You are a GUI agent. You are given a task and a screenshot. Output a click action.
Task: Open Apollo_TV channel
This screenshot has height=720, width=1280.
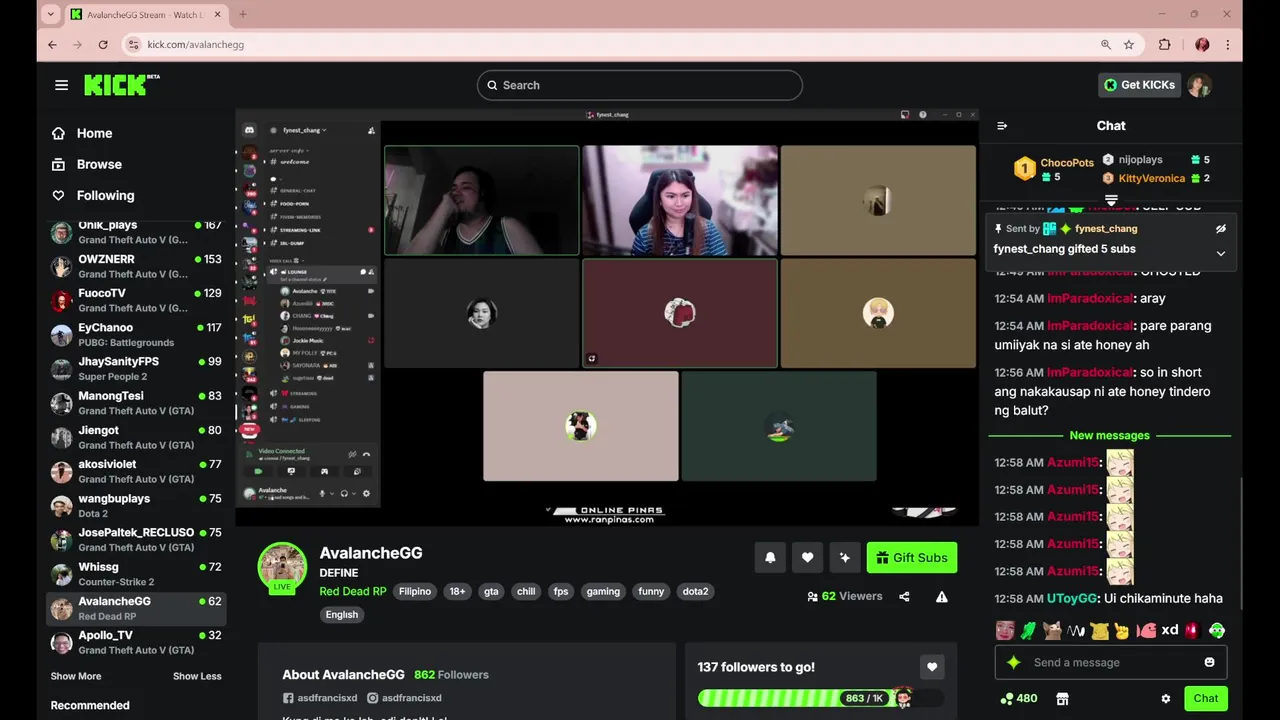pos(136,642)
